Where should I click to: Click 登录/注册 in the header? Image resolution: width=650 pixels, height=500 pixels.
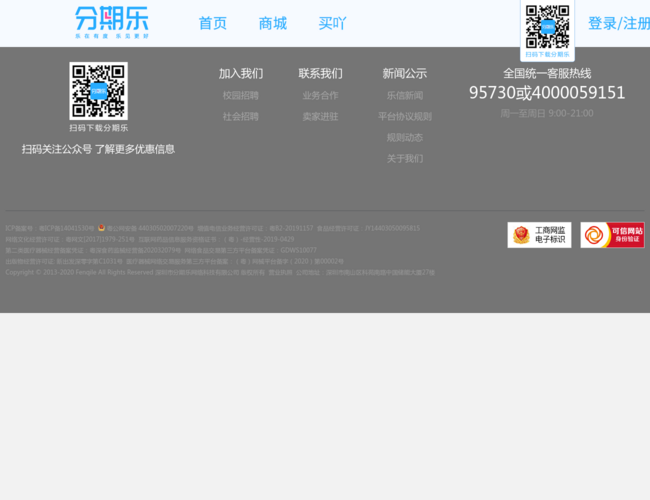click(x=618, y=23)
